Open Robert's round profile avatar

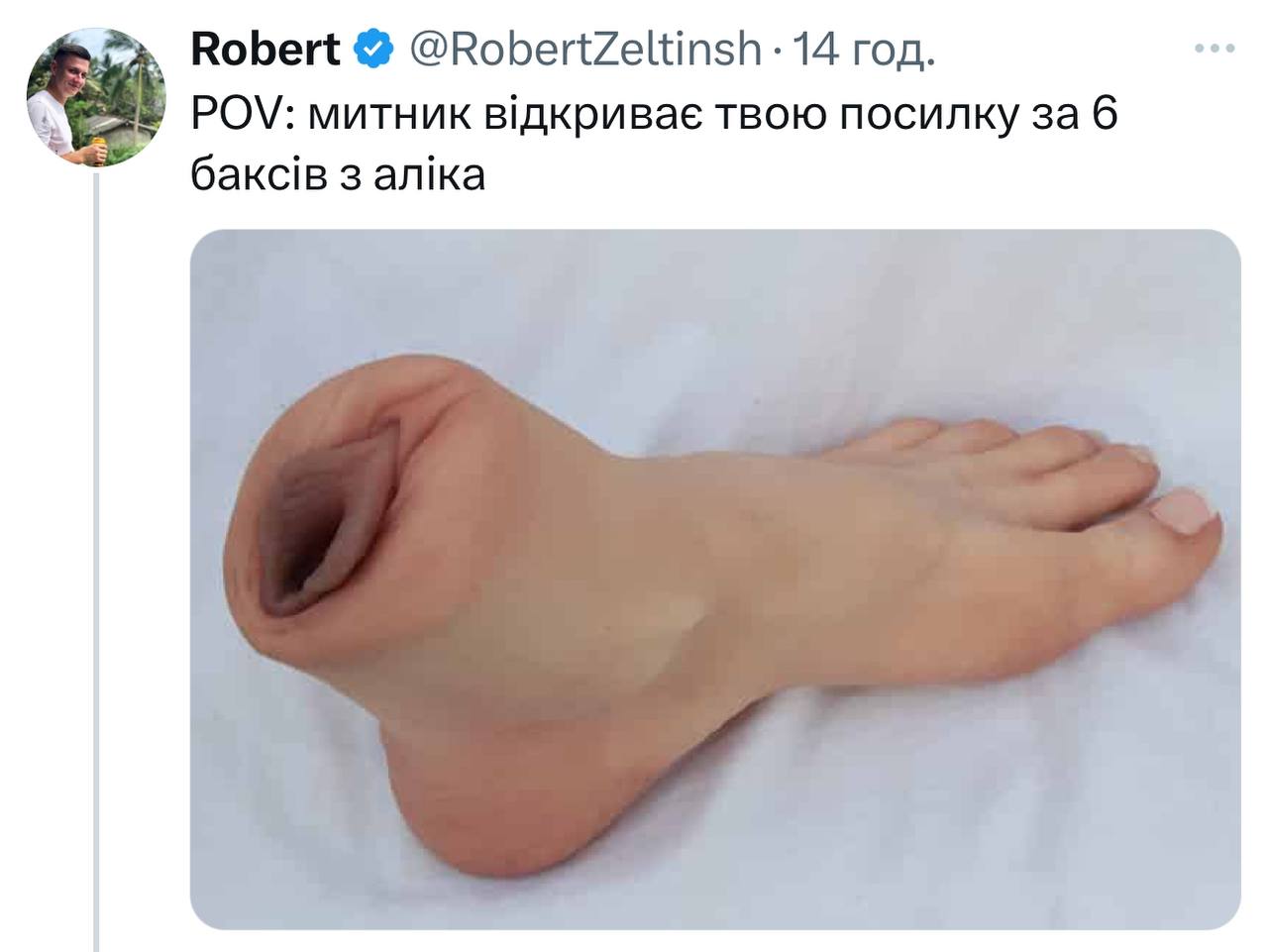96,96
